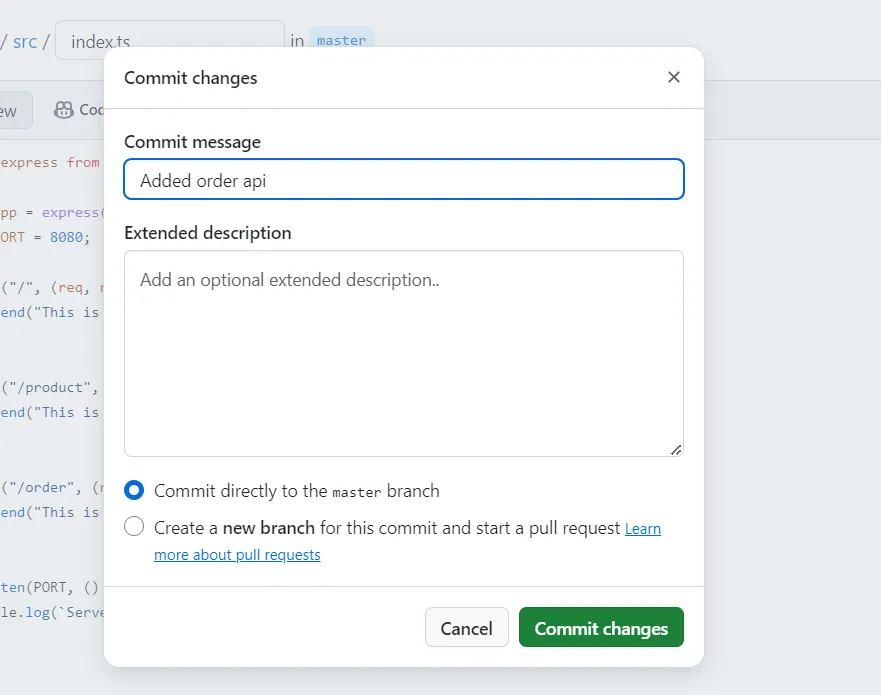
Task: Select Commit directly to the master branch
Action: tap(134, 490)
